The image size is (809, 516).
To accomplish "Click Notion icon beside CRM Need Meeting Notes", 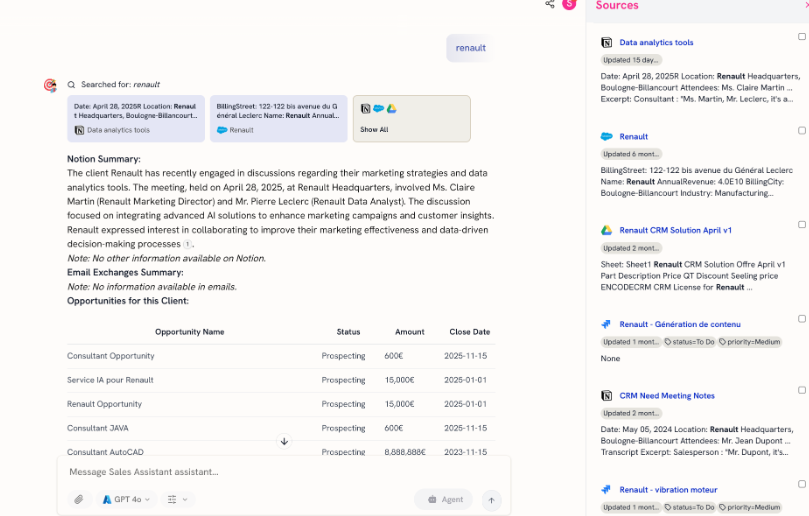I will point(607,396).
